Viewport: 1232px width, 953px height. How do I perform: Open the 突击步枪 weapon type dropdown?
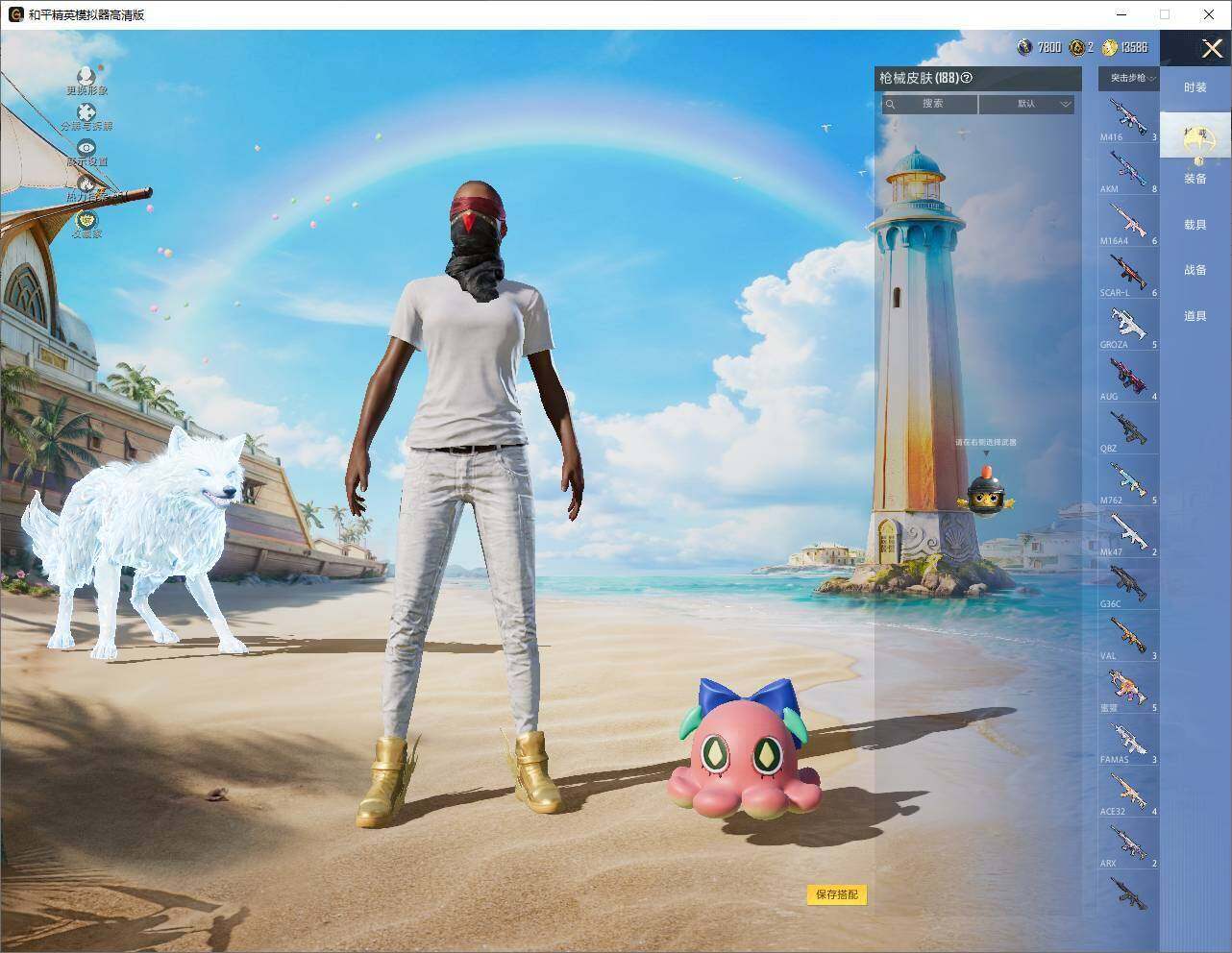(x=1129, y=78)
